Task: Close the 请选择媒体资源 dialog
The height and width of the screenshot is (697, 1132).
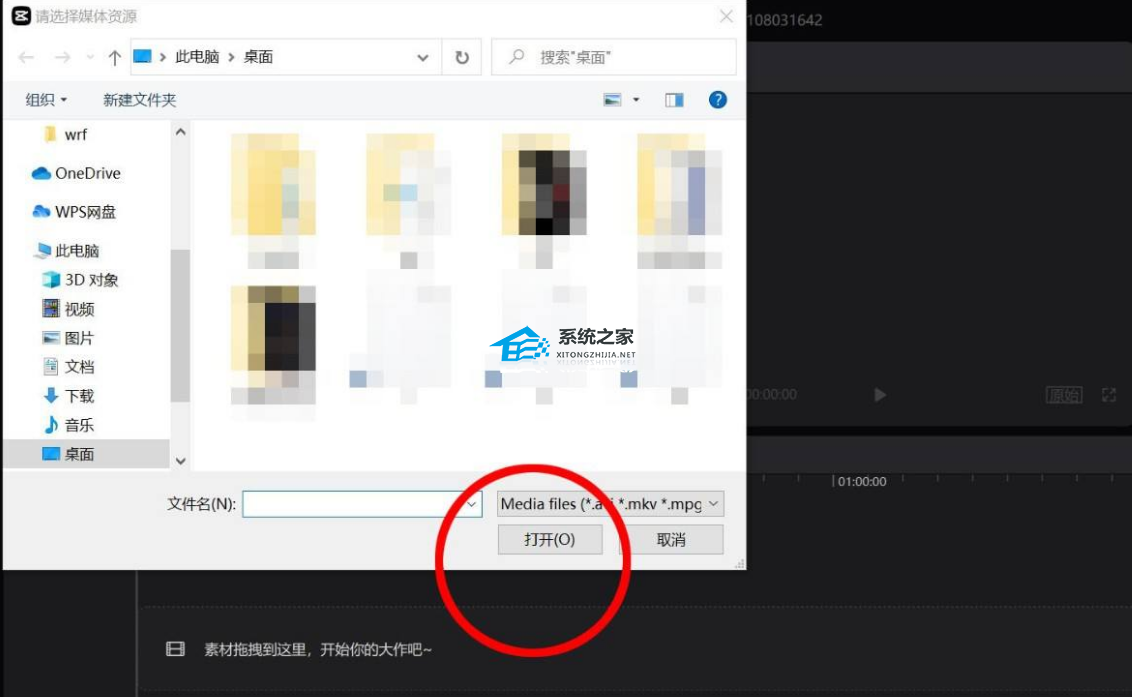Action: point(726,16)
